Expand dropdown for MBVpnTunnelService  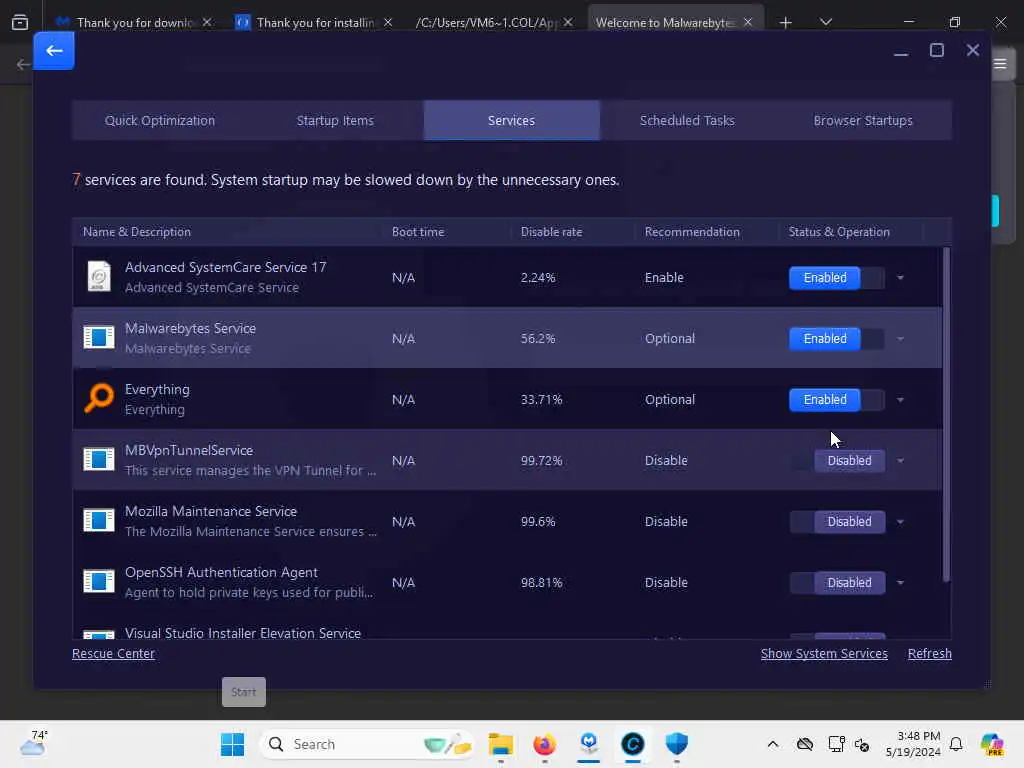[901, 460]
